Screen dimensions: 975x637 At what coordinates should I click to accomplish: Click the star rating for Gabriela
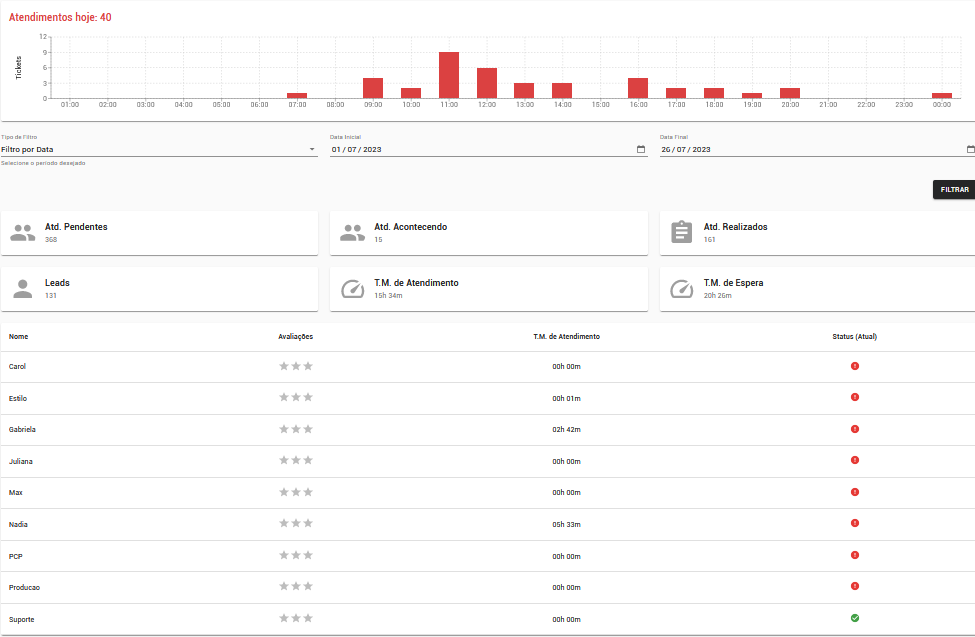[295, 429]
